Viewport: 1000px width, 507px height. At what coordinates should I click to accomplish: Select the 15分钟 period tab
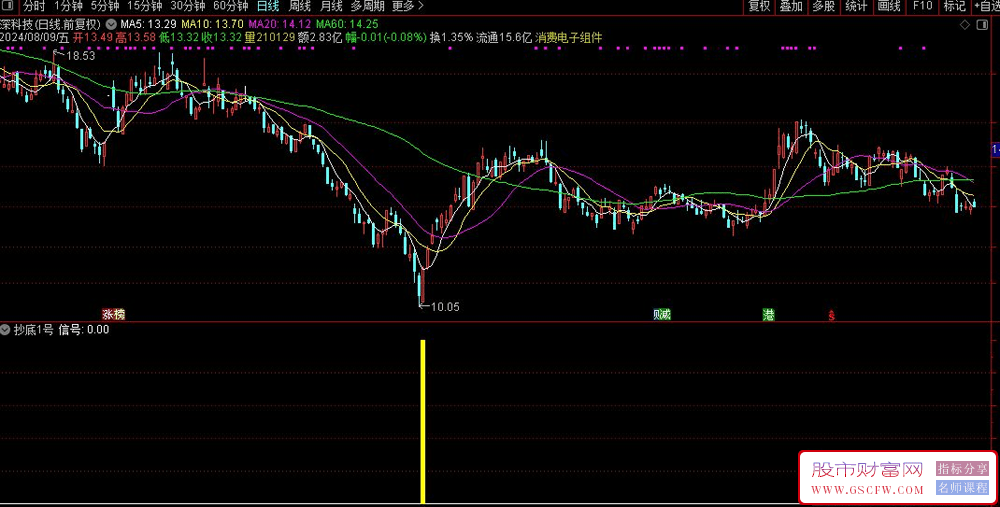[x=145, y=6]
